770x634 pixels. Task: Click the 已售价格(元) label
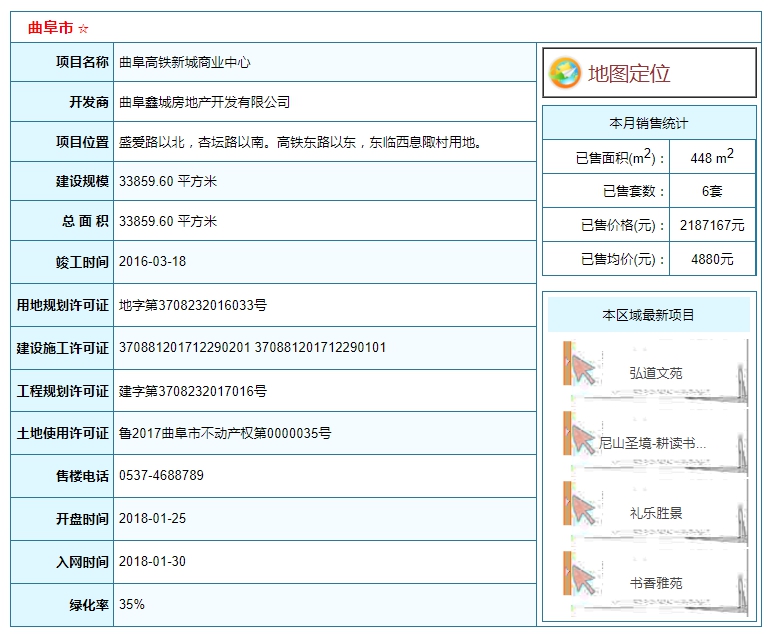[x=623, y=225]
